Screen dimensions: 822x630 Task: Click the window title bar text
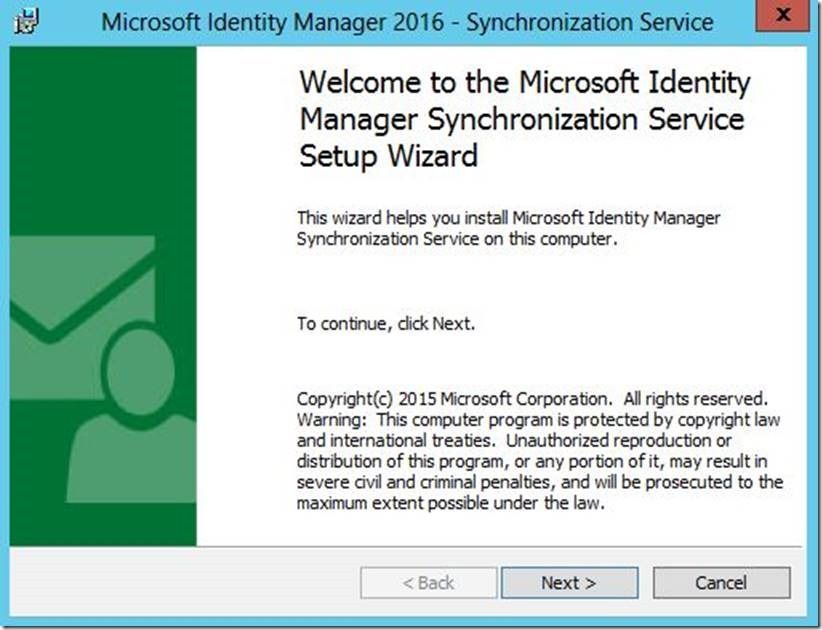point(407,21)
